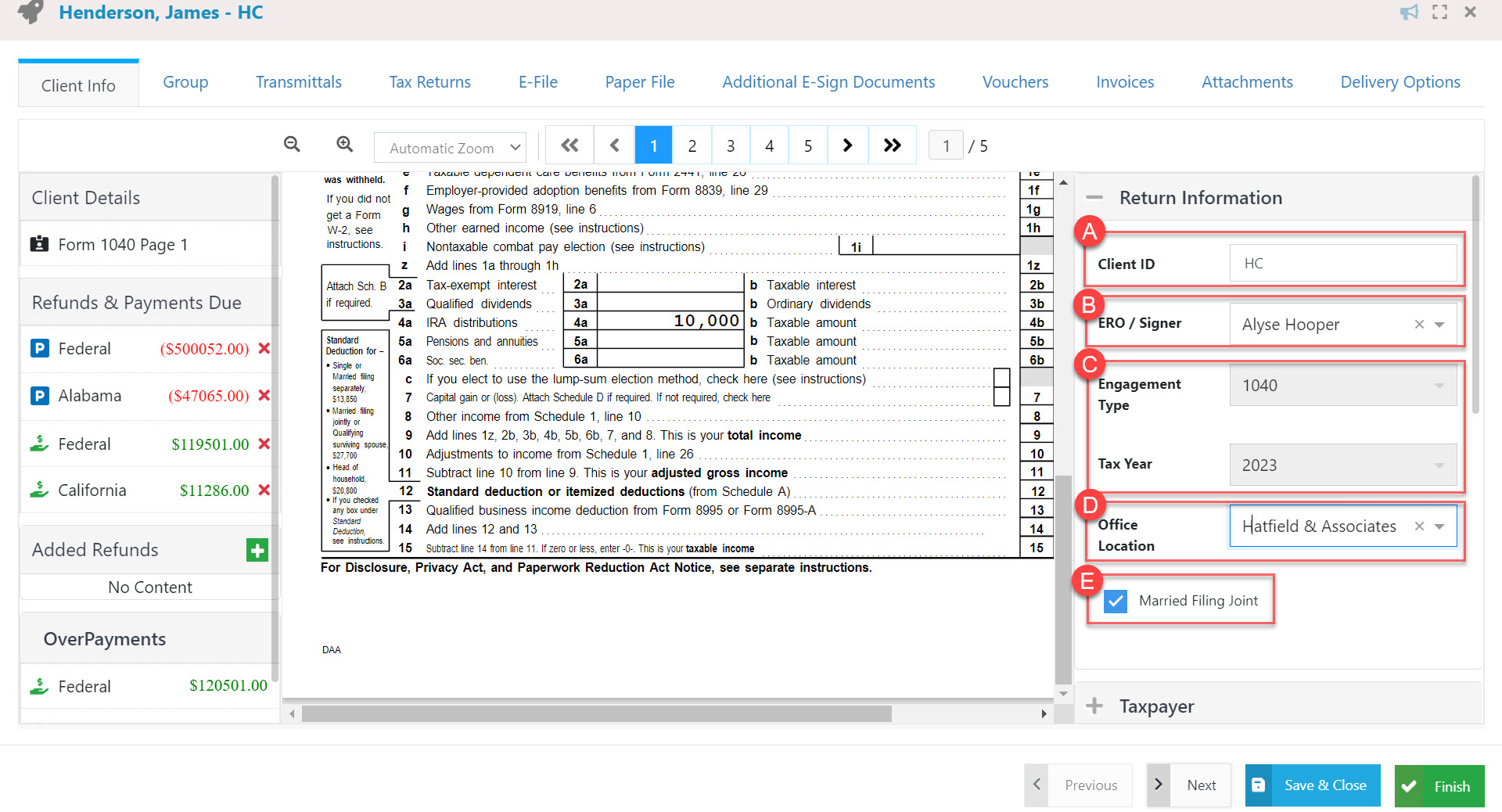Toggle fullscreen mode icon

1439,13
